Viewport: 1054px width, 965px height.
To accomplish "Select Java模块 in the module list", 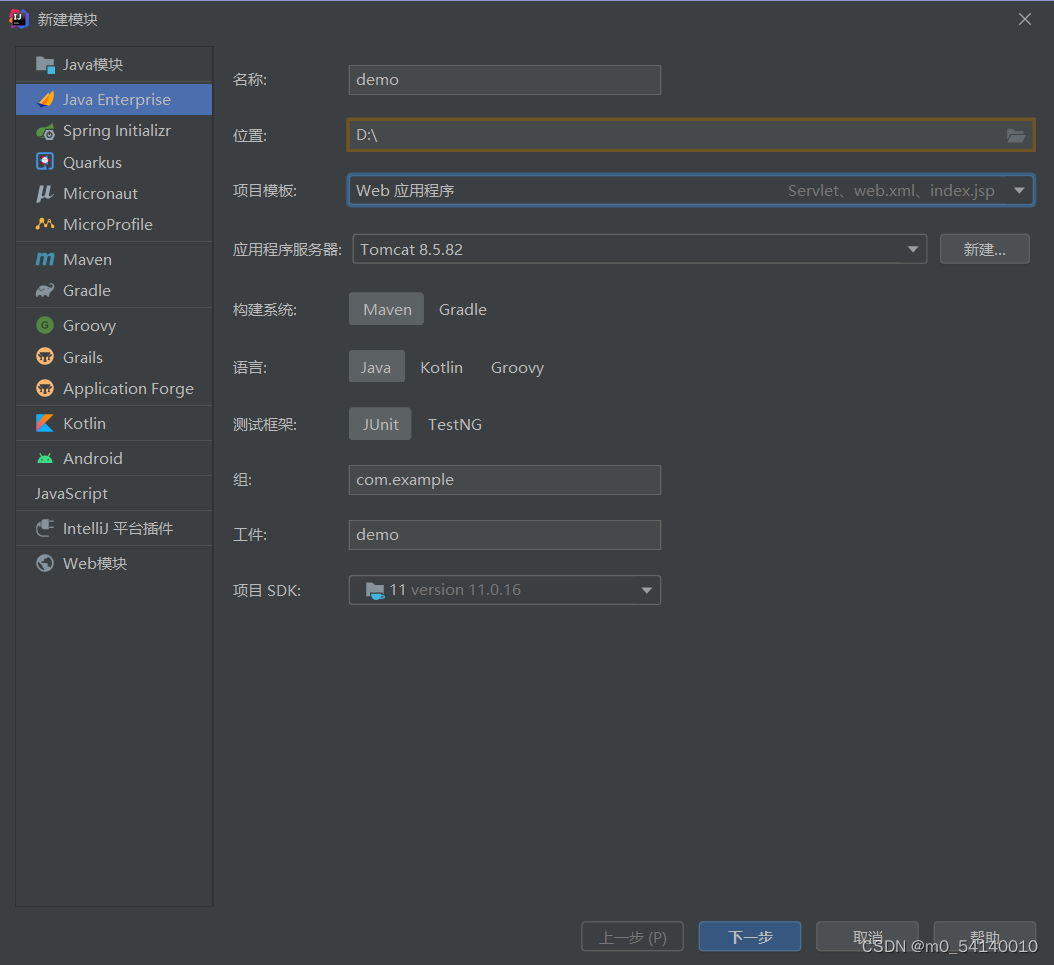I will click(x=114, y=65).
